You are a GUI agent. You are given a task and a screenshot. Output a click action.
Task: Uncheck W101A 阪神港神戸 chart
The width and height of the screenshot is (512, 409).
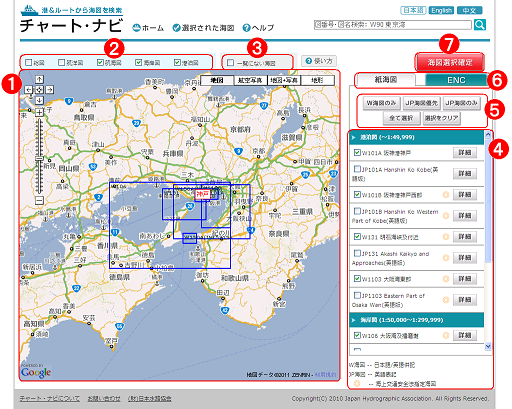[x=357, y=152]
